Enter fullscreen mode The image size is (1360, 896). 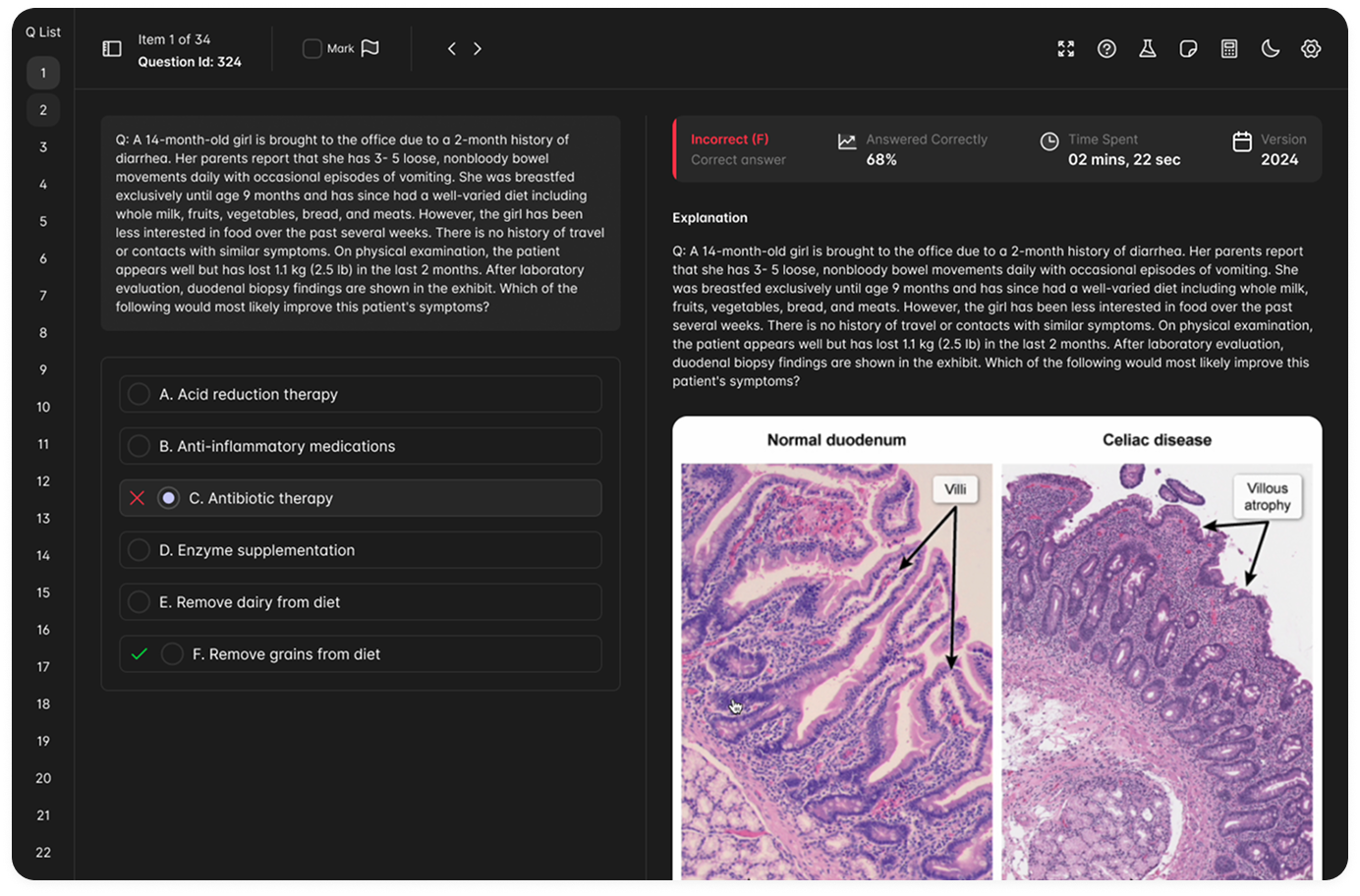coord(1065,48)
